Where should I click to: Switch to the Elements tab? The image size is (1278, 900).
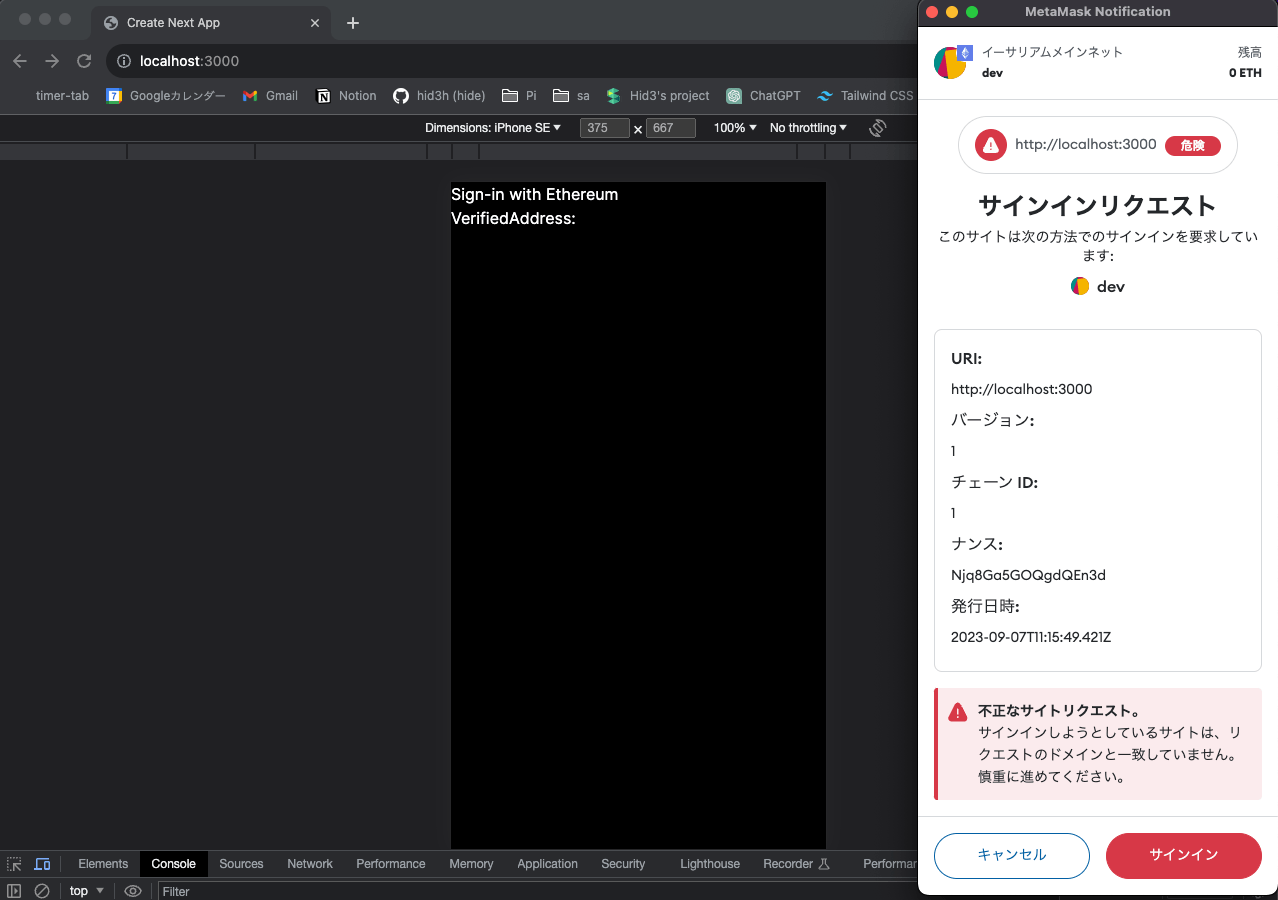(103, 864)
